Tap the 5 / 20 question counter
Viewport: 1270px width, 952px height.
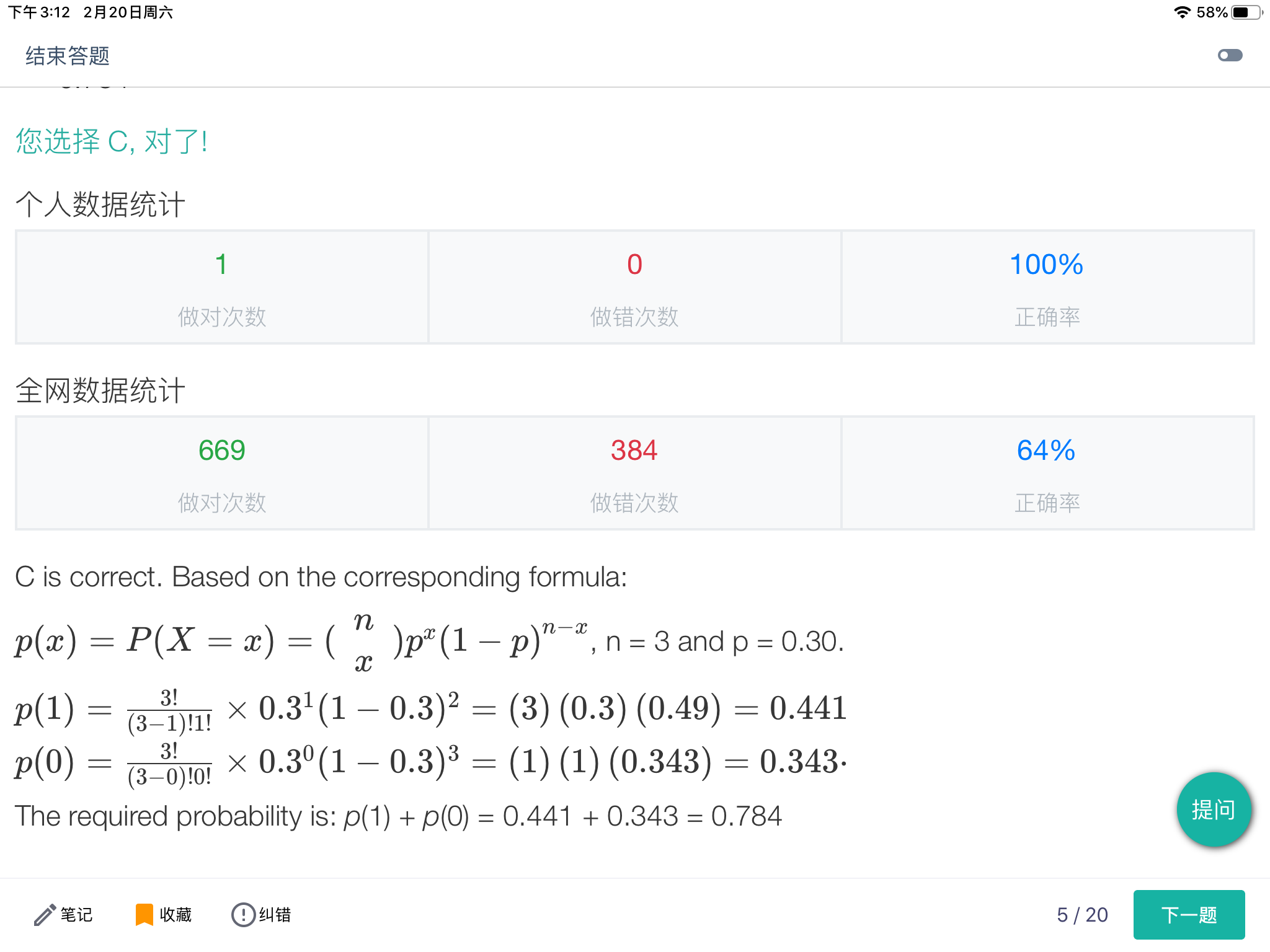[x=1082, y=915]
